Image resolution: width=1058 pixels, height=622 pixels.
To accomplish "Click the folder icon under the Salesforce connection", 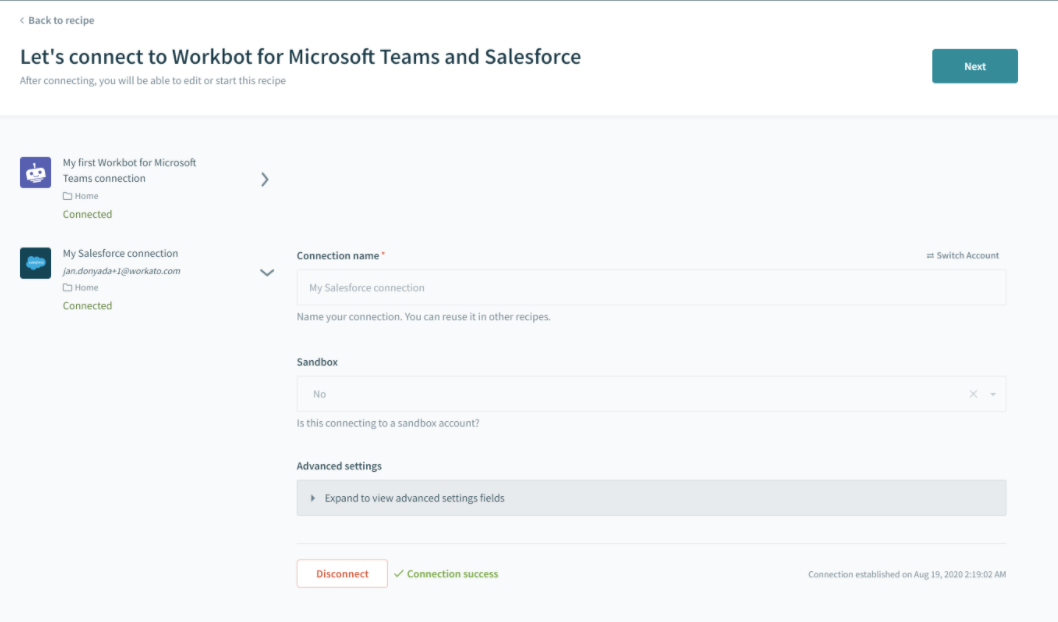I will (x=68, y=288).
